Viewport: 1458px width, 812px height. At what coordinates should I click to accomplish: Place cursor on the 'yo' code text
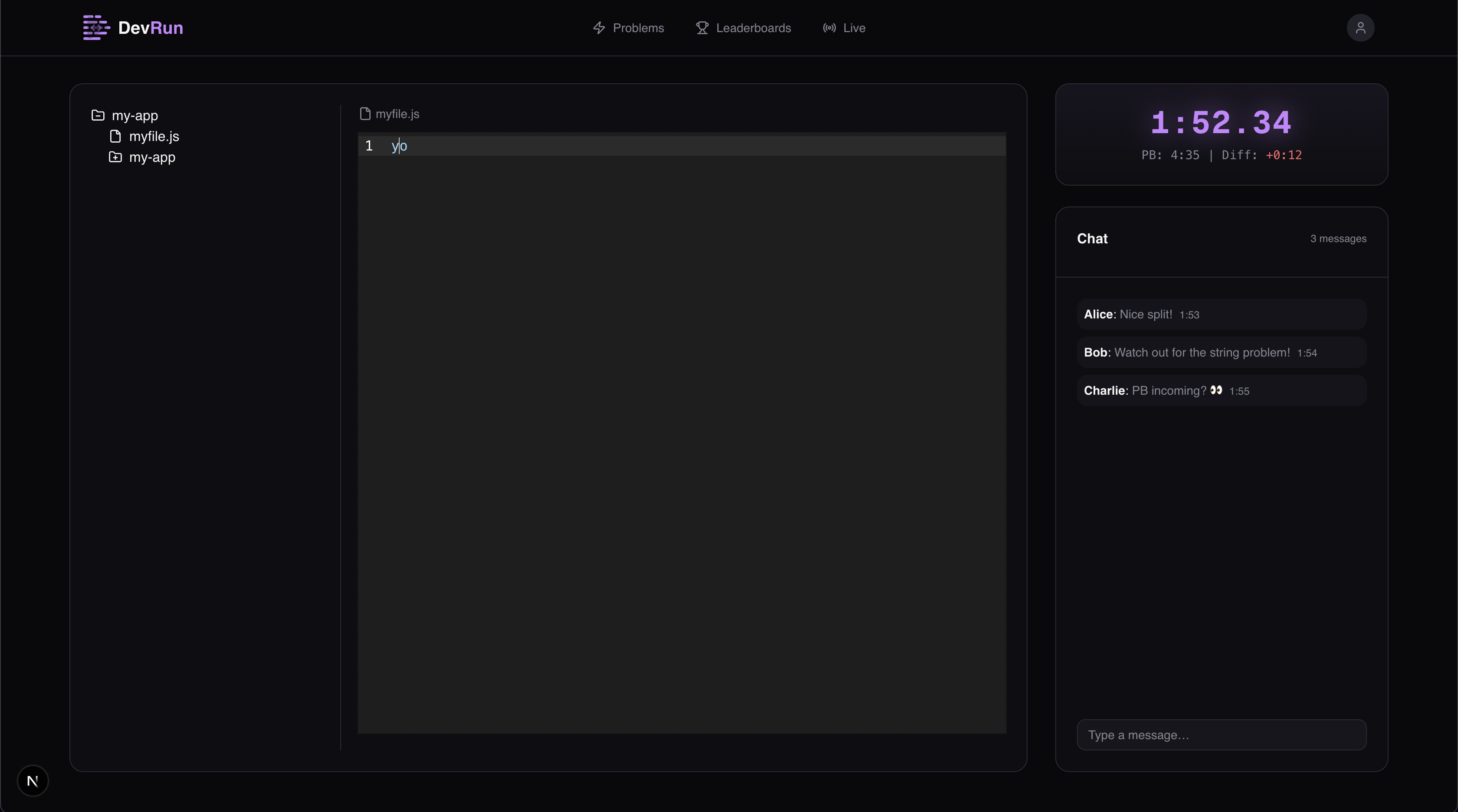click(400, 146)
